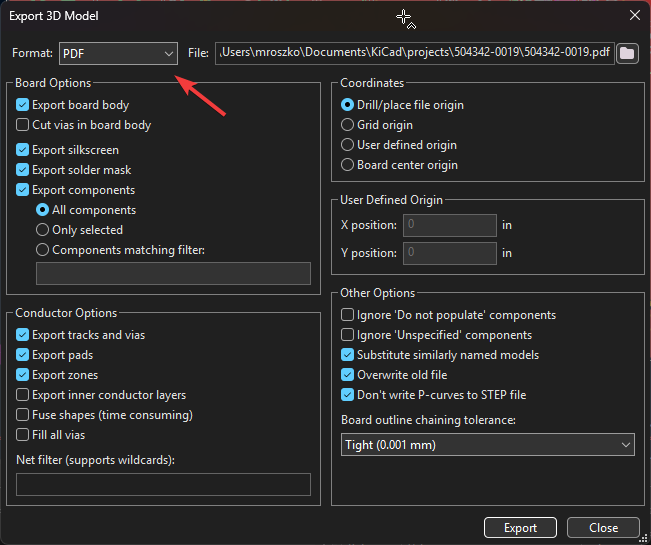Choose Board center origin option
The image size is (651, 545).
pos(348,165)
